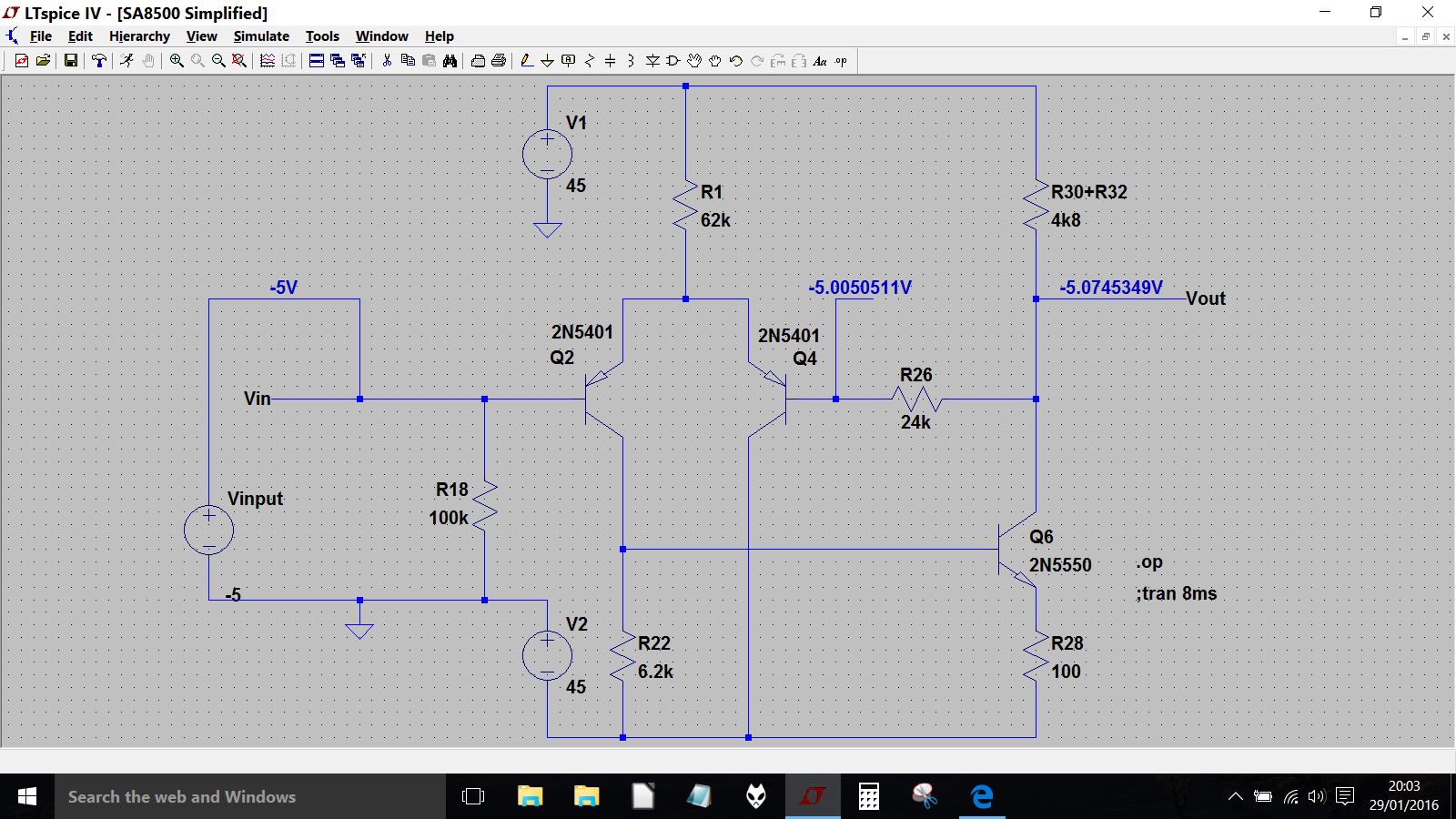Image resolution: width=1456 pixels, height=819 pixels.
Task: Open Control Panel via the hammer icon
Action: (x=99, y=61)
